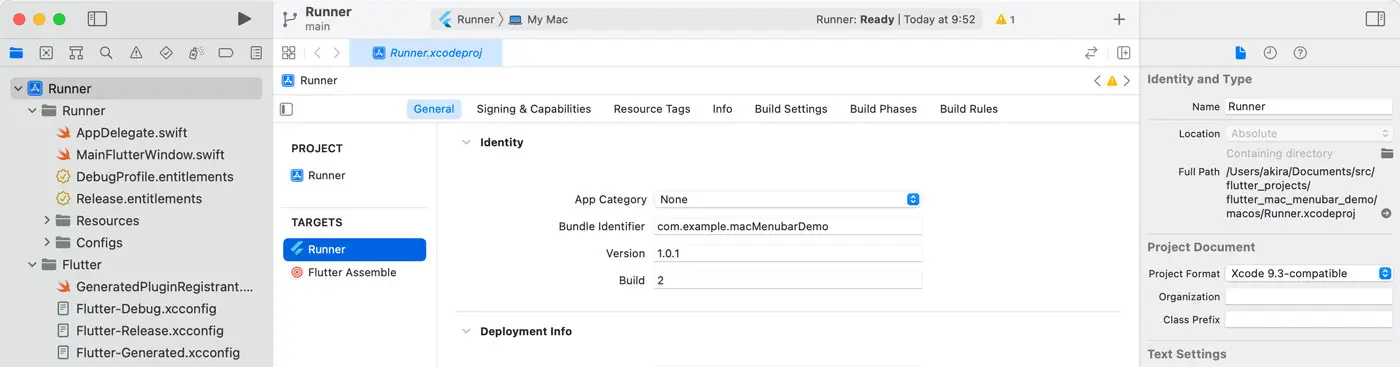Collapse the Identity section
This screenshot has height=367, width=1400.
[x=465, y=142]
